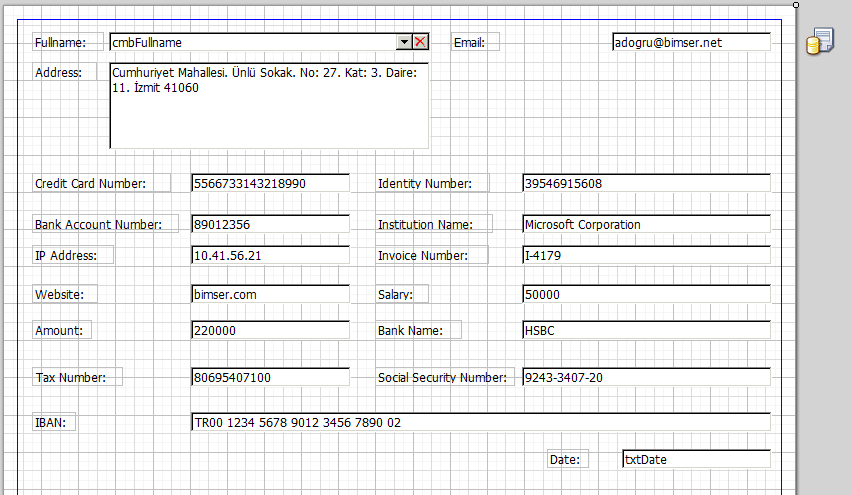The height and width of the screenshot is (495, 851).
Task: Select the tax number field with 80695407100
Action: [x=270, y=377]
